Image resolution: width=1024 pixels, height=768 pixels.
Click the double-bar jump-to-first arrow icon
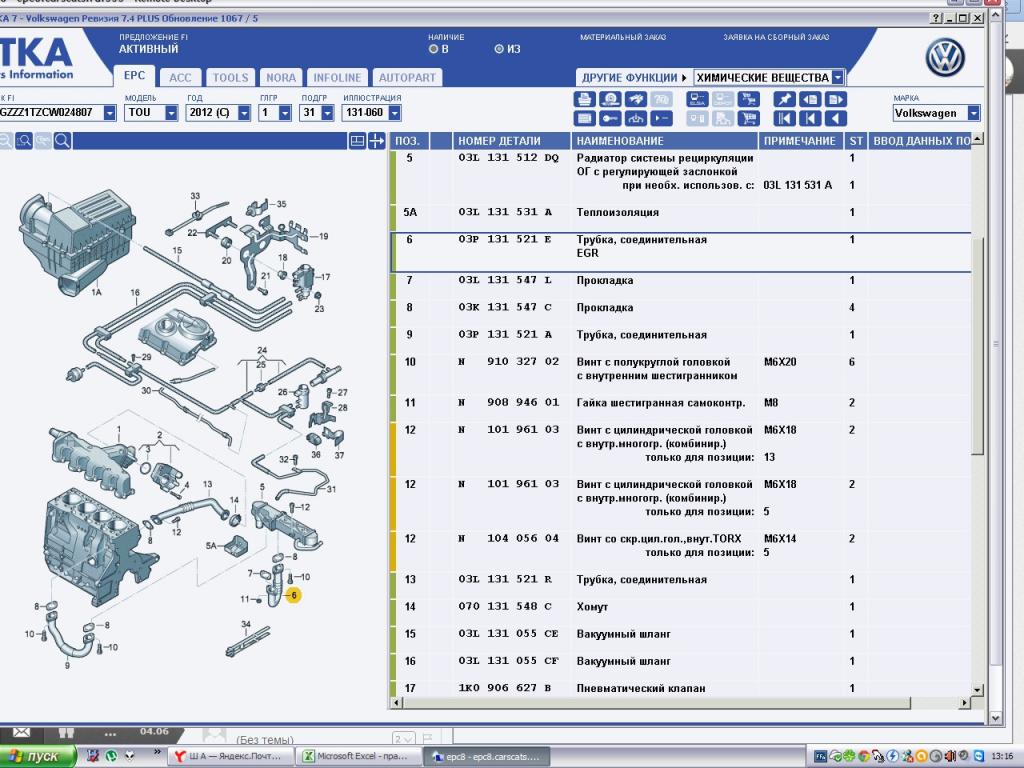pos(784,119)
